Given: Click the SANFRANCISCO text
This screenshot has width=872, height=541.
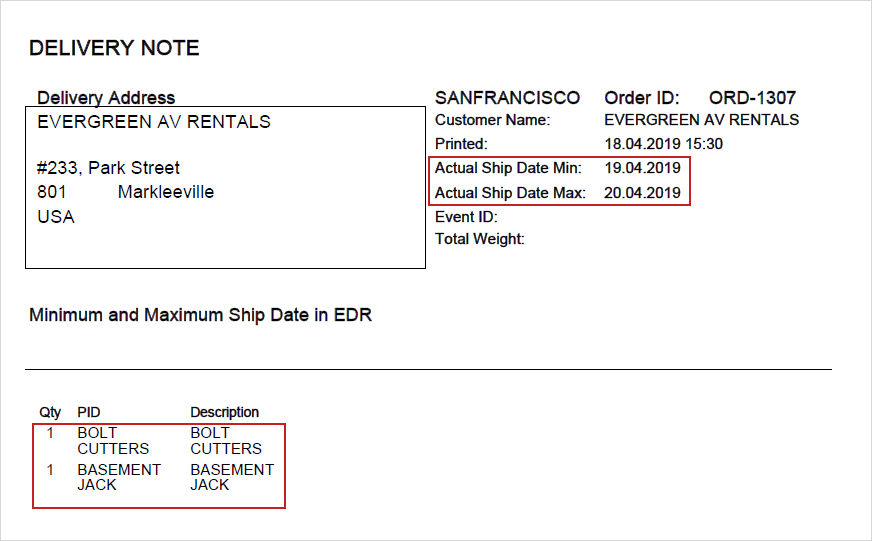Looking at the screenshot, I should click(x=507, y=98).
